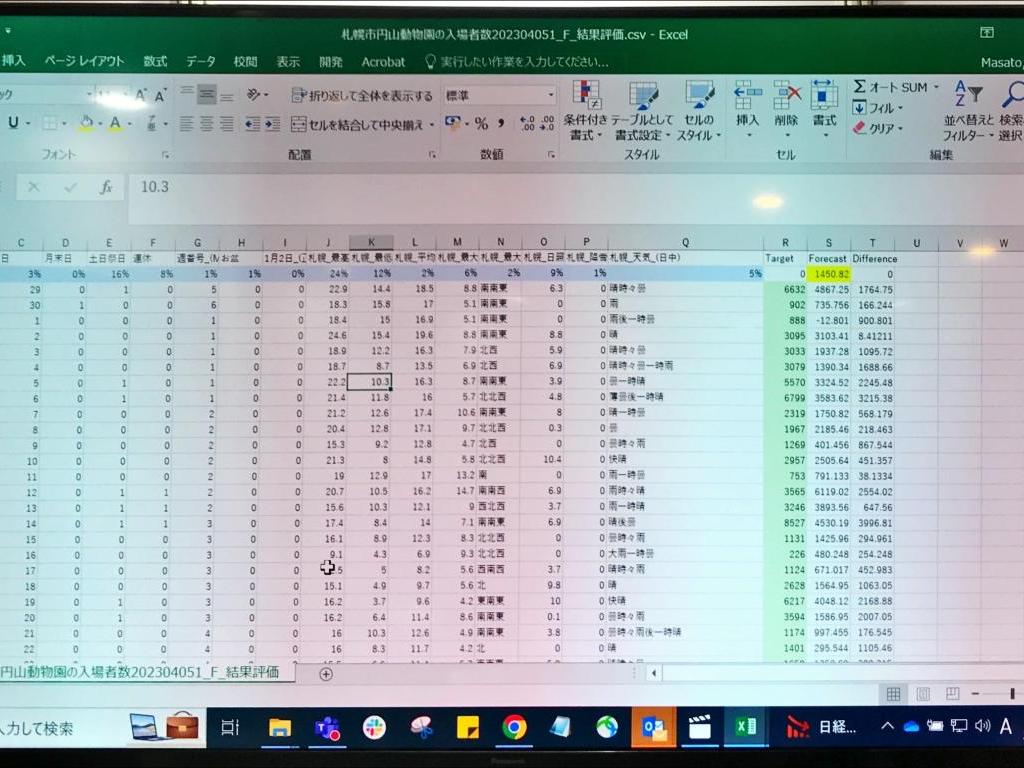This screenshot has width=1024, height=768.
Task: Open the 条件付き書式 conditional formatting menu
Action: click(585, 110)
